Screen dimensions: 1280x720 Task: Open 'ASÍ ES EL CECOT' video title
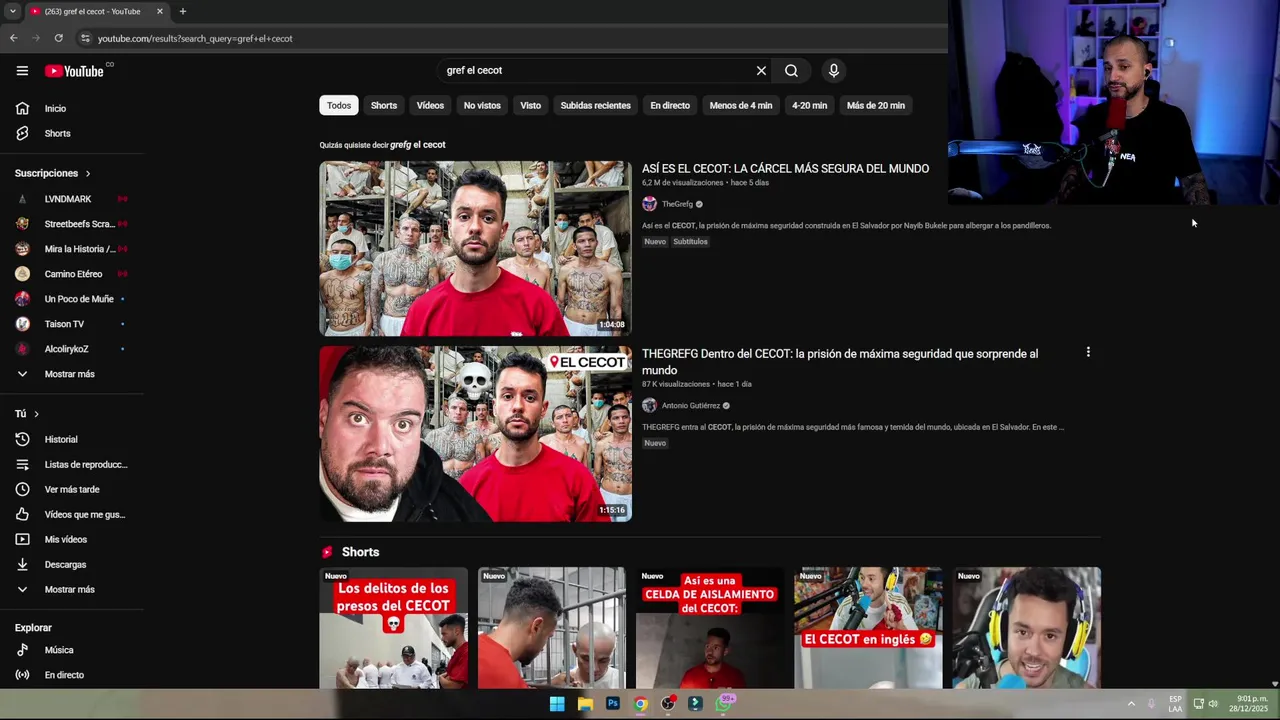tap(785, 169)
